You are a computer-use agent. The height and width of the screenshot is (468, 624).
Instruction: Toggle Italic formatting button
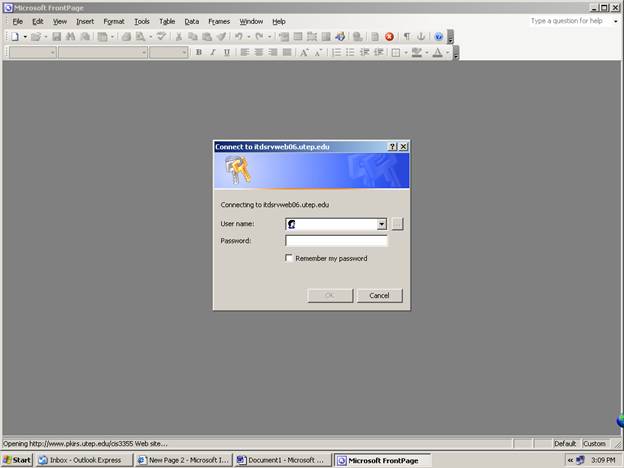(x=213, y=53)
